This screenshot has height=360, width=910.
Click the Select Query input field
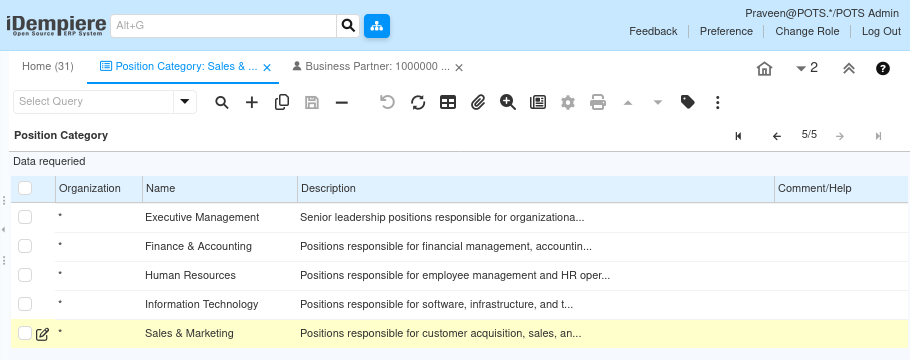93,102
